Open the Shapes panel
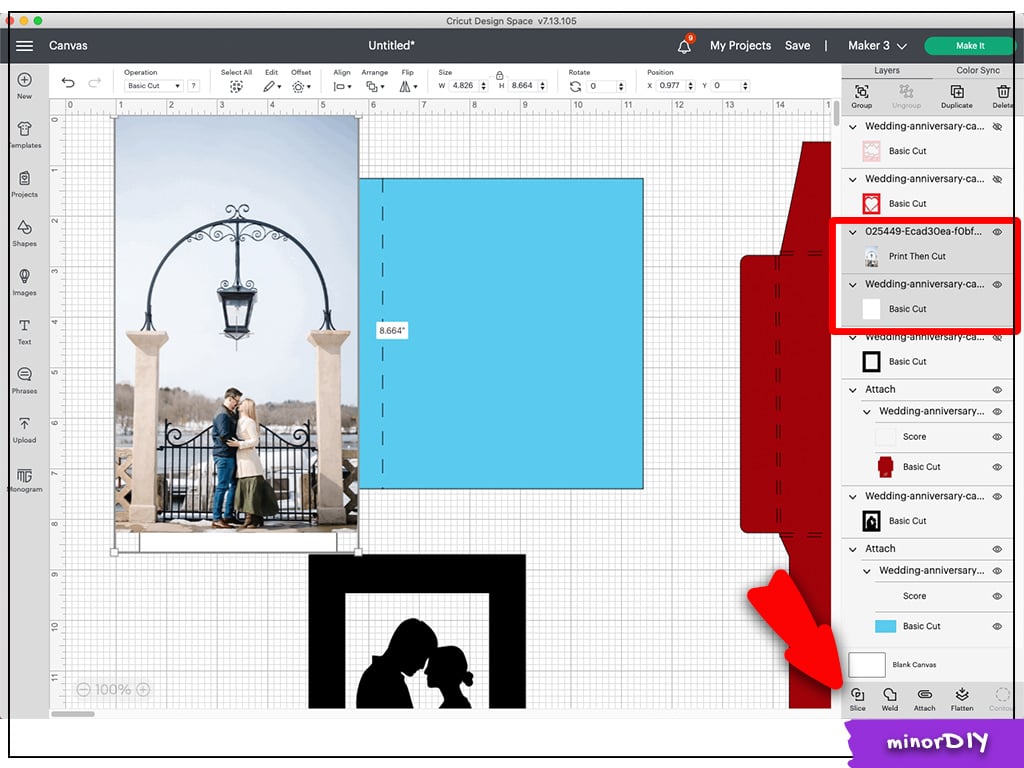Viewport: 1024px width, 768px height. click(x=24, y=233)
